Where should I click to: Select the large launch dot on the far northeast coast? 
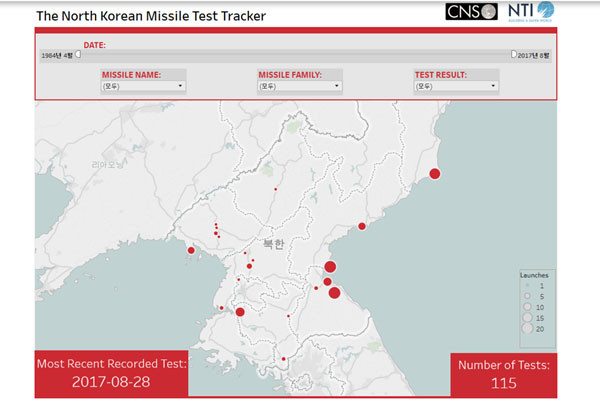pos(435,174)
